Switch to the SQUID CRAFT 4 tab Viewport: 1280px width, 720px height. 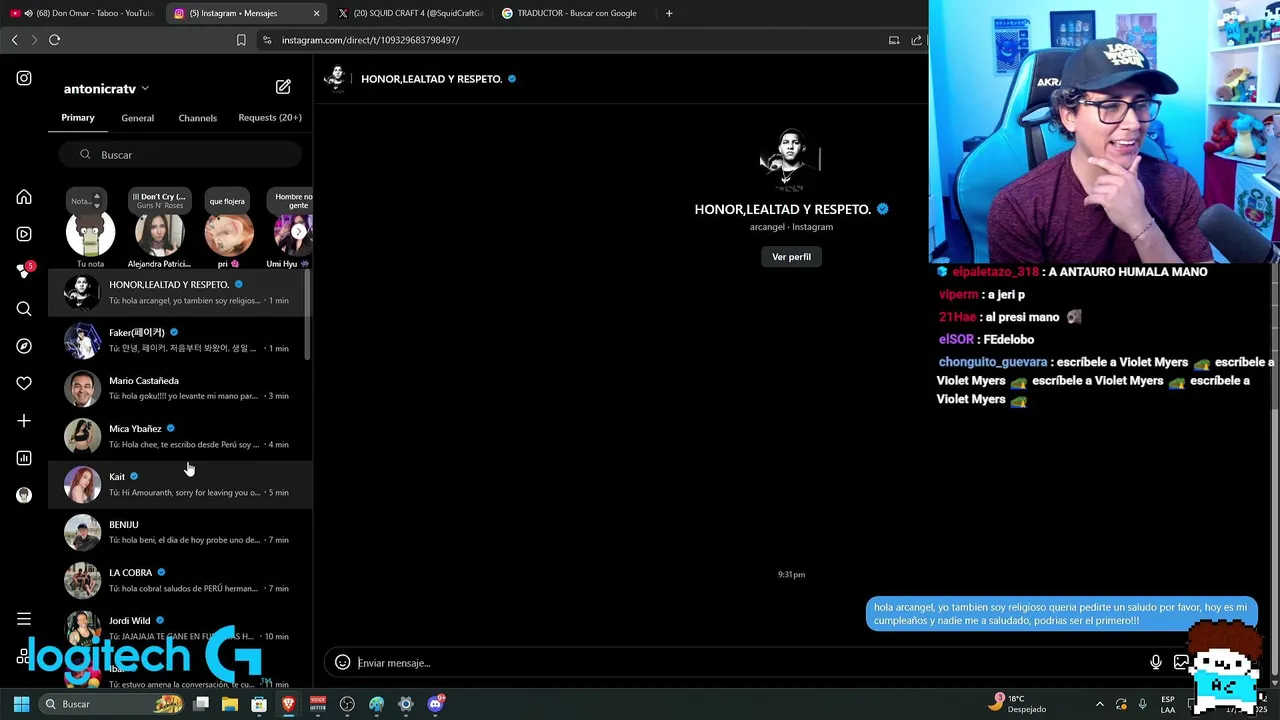point(410,13)
